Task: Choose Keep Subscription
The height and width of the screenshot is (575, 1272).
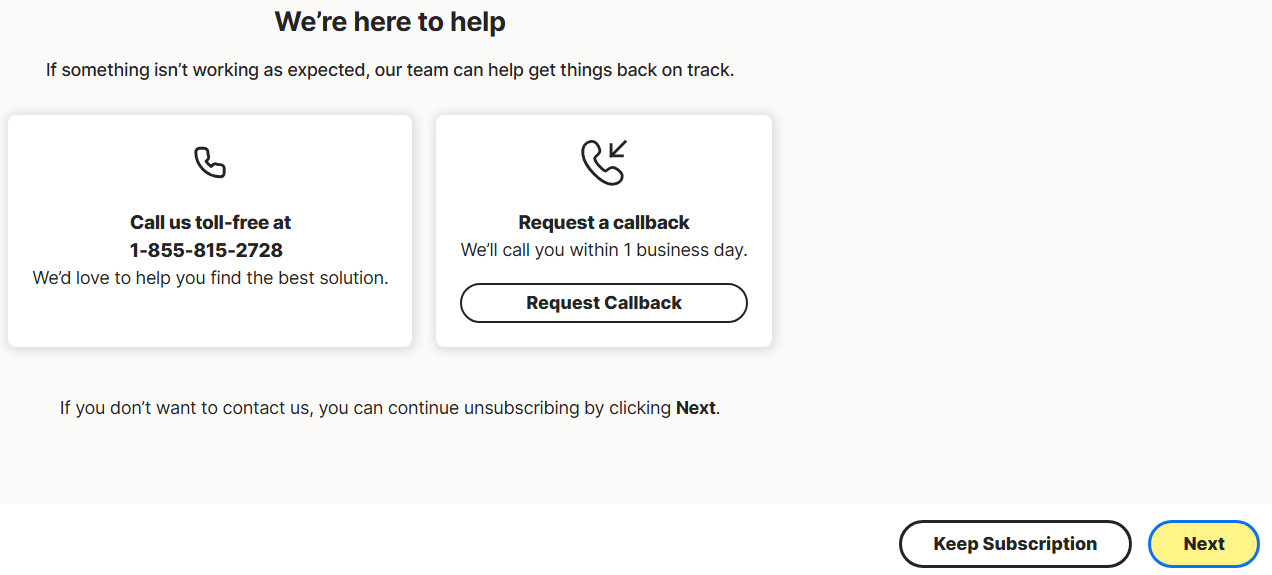Action: click(1015, 544)
